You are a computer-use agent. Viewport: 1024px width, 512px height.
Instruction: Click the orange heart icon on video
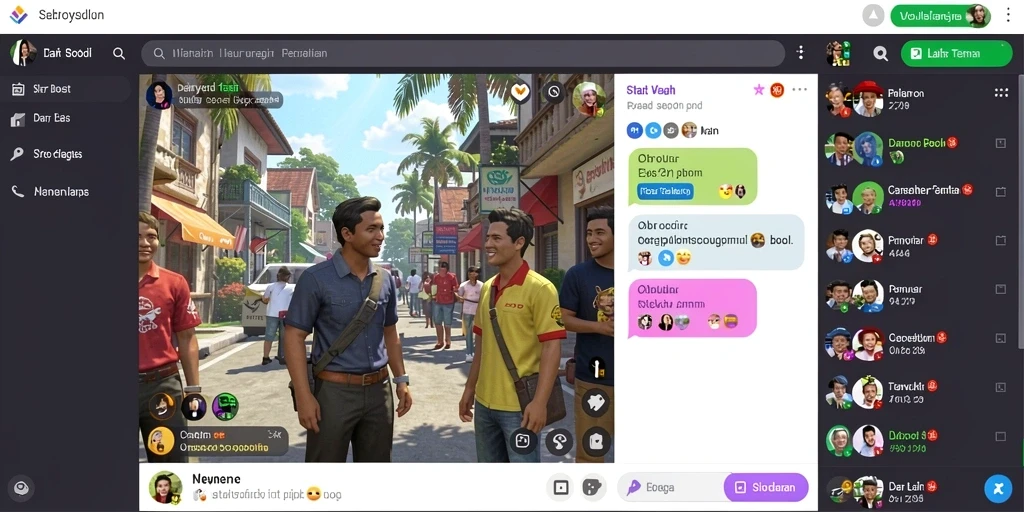pyautogui.click(x=520, y=92)
